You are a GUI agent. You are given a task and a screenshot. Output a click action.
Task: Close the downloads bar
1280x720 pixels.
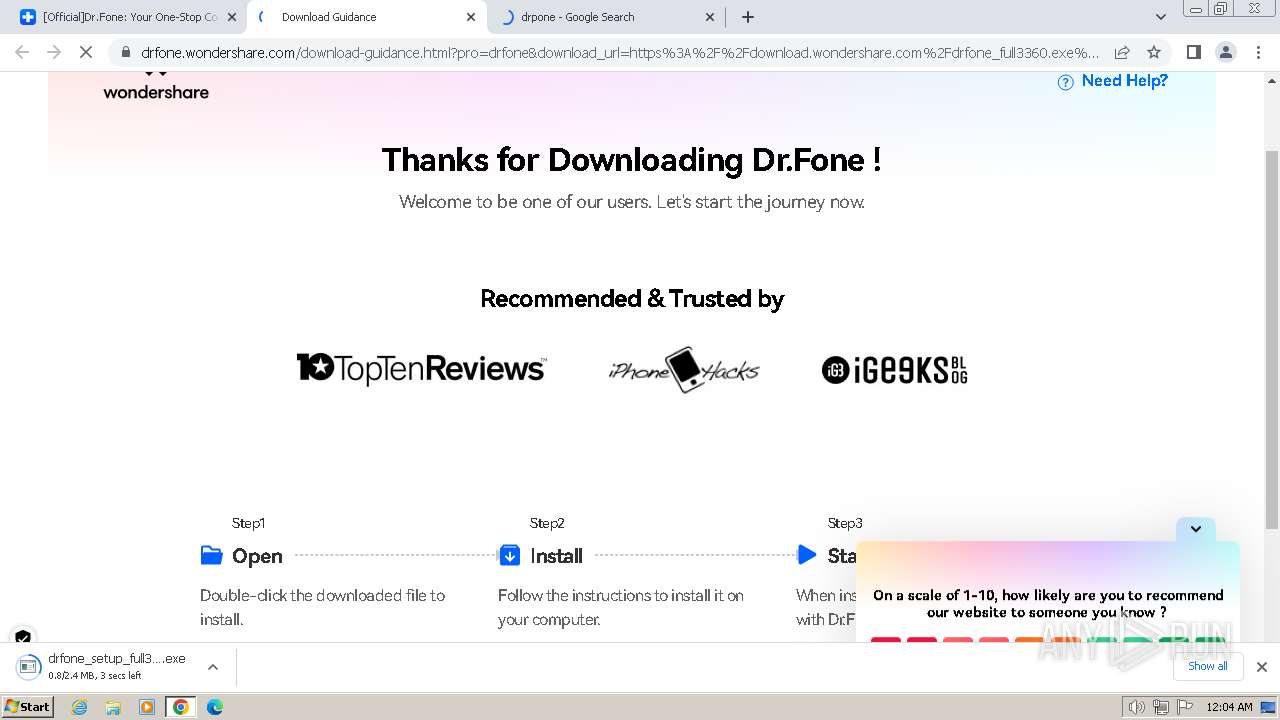coord(1261,667)
